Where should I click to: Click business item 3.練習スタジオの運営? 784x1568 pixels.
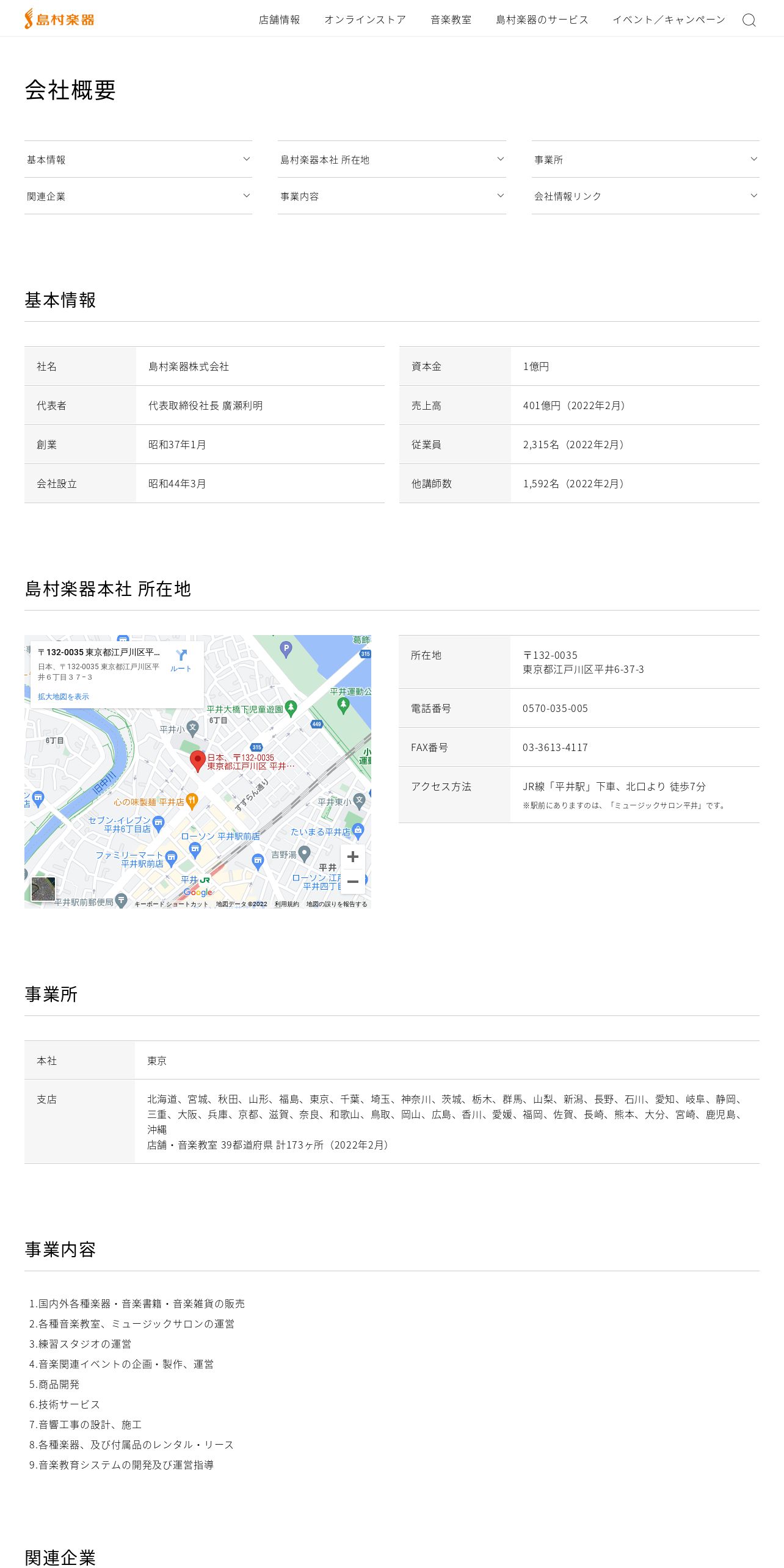pyautogui.click(x=80, y=1344)
